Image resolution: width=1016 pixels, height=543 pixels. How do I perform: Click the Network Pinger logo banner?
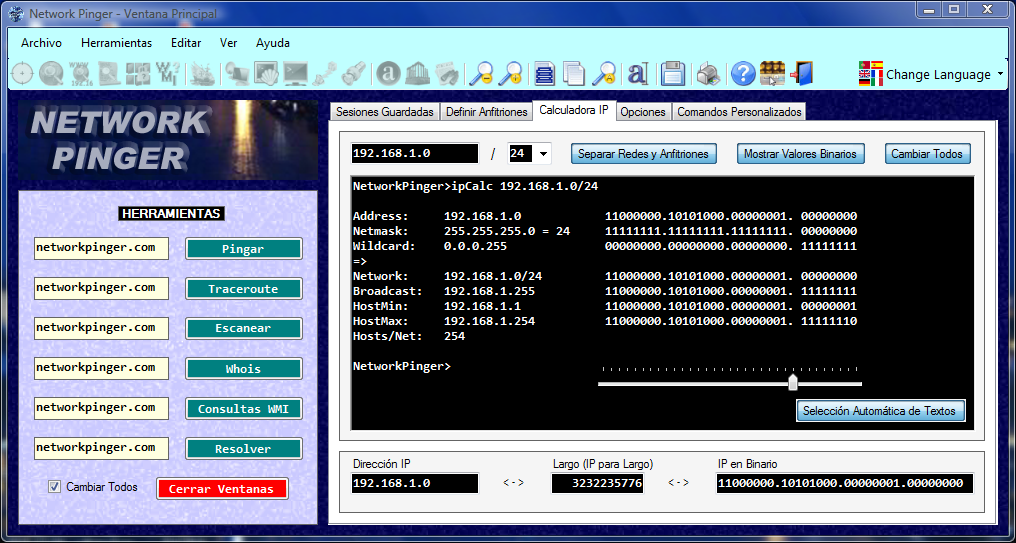[x=168, y=139]
